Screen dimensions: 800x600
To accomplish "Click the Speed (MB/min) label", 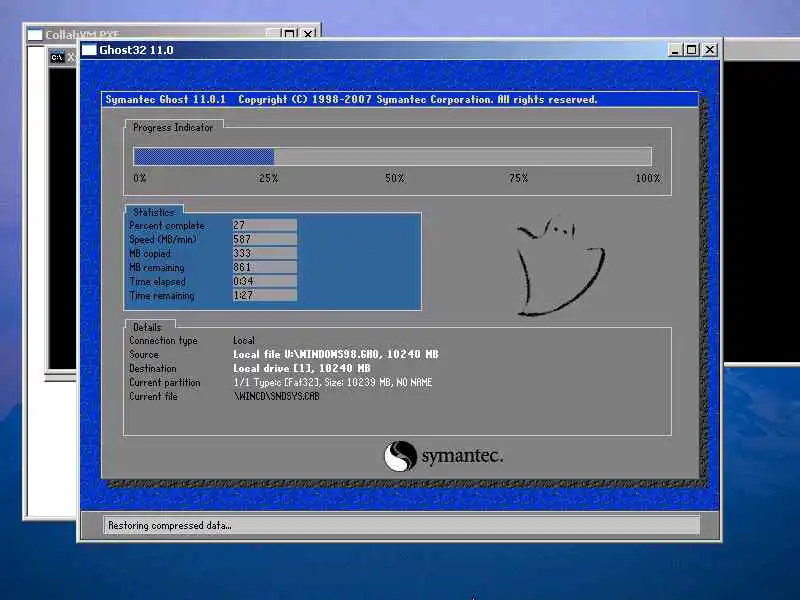I will [x=162, y=239].
